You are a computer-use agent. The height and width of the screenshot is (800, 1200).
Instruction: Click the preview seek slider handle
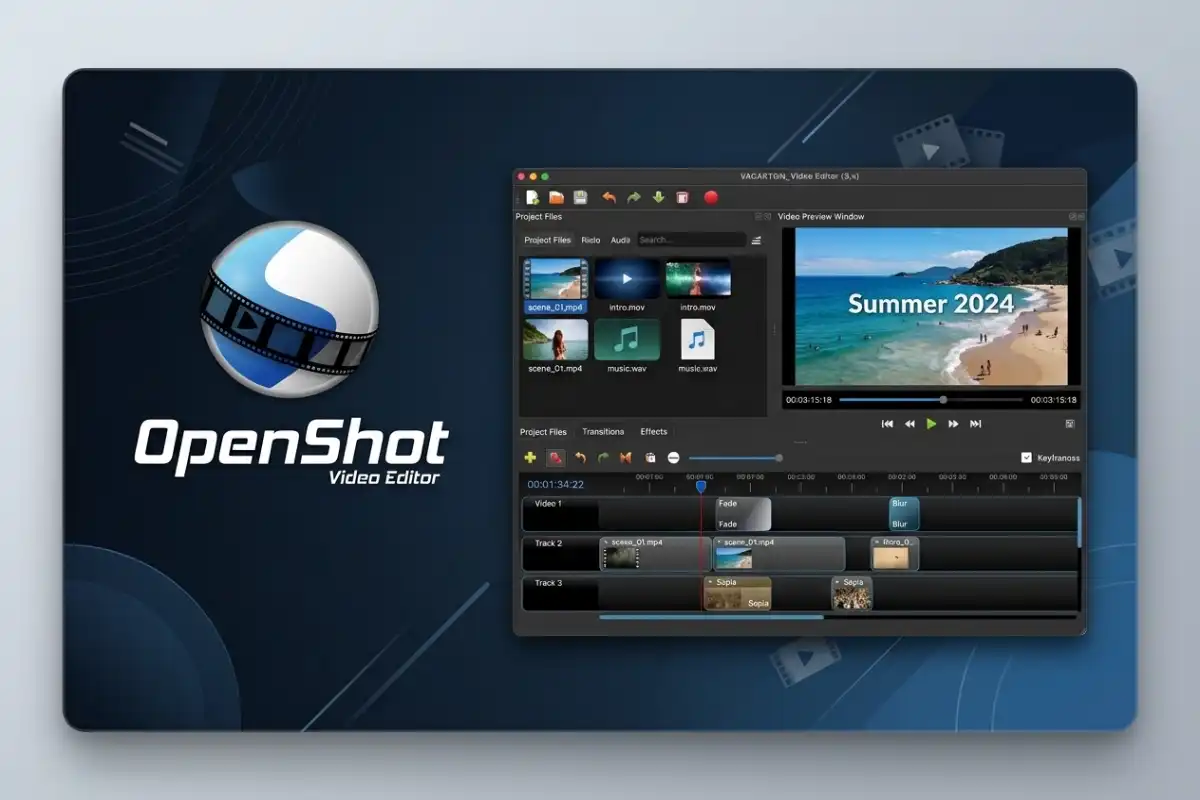point(943,399)
